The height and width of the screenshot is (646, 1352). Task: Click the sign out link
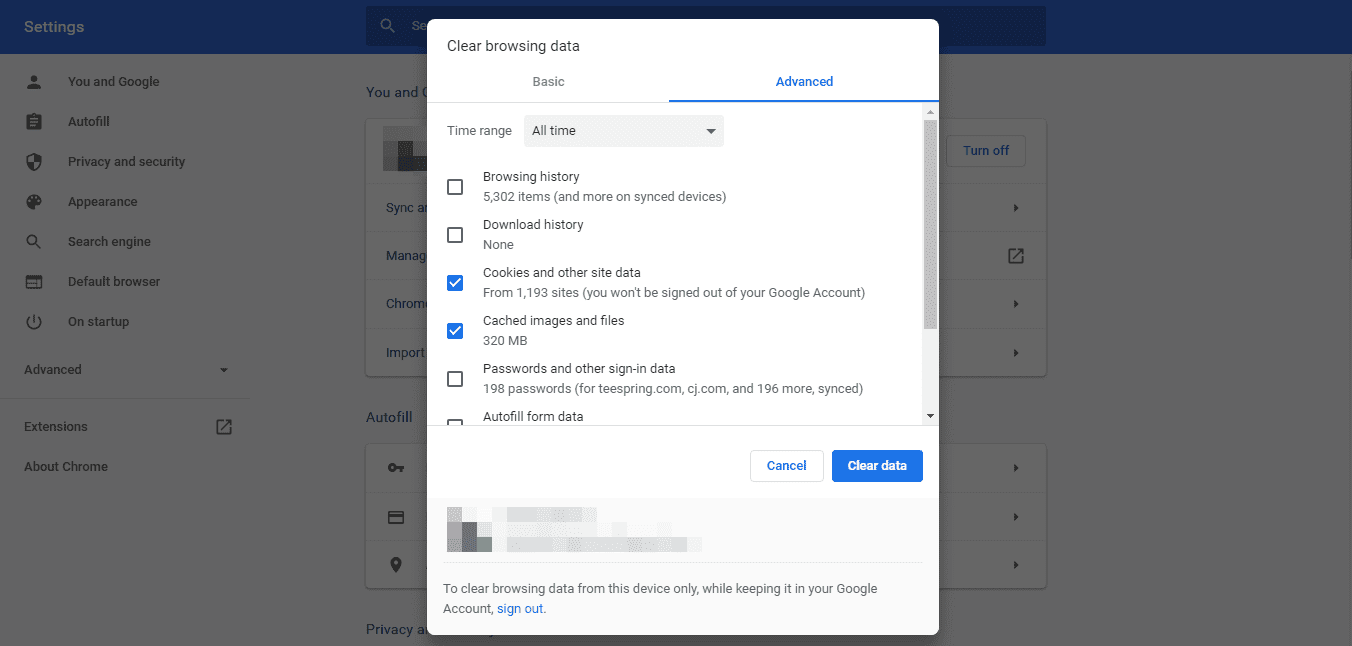tap(521, 609)
